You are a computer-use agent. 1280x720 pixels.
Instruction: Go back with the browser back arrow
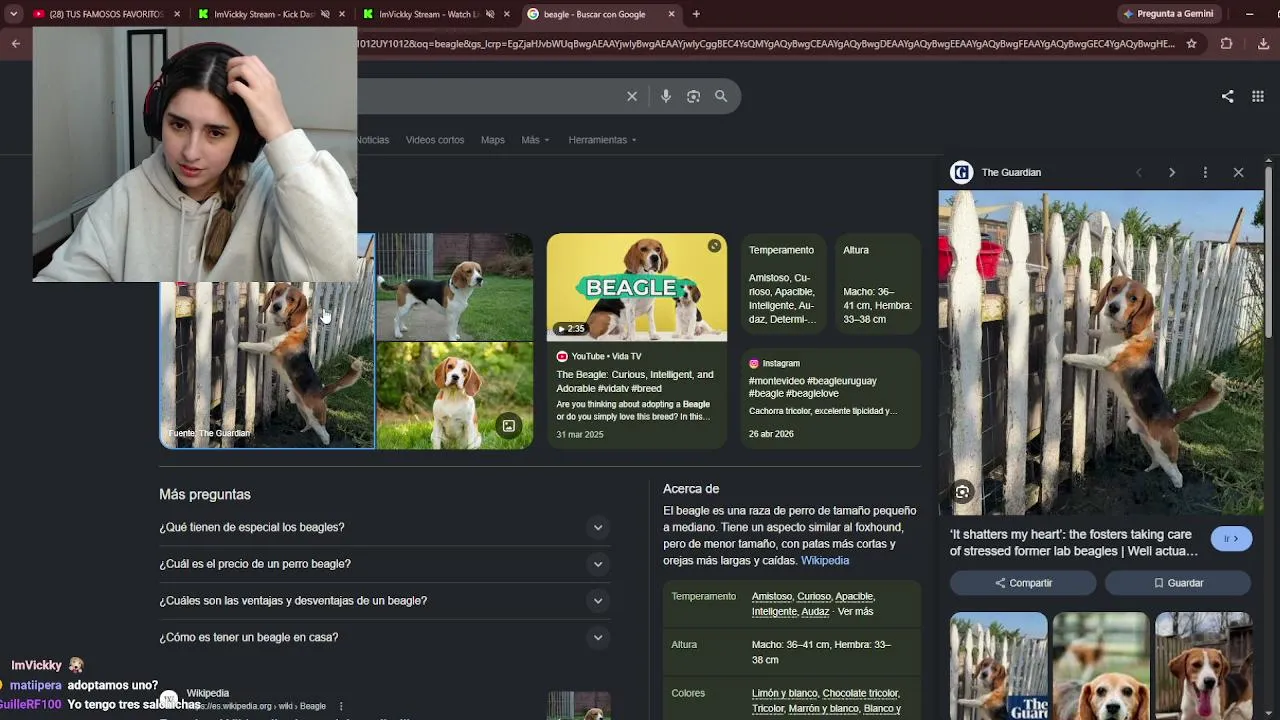pyautogui.click(x=15, y=44)
